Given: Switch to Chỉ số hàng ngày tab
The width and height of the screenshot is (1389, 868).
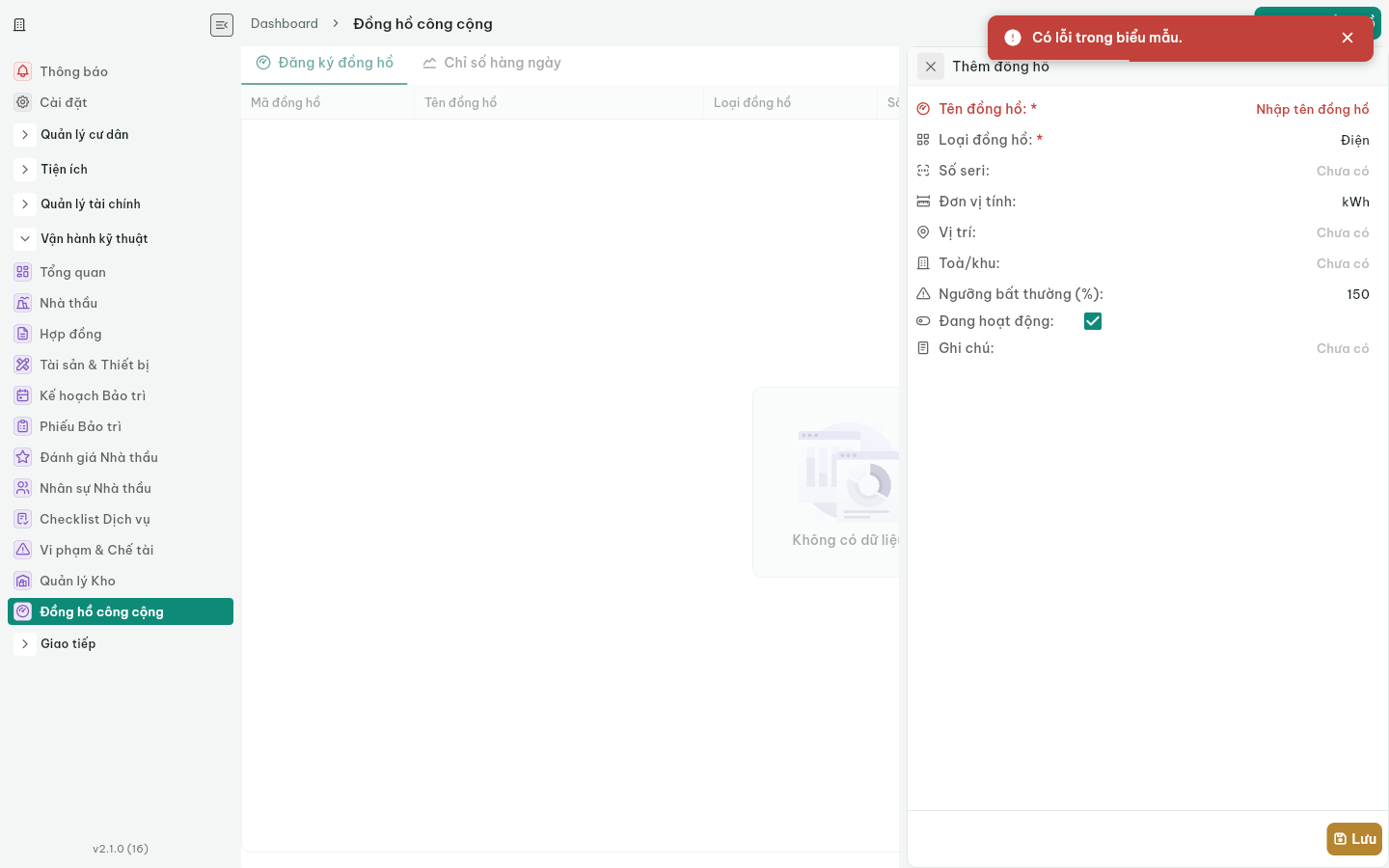Looking at the screenshot, I should tap(492, 63).
